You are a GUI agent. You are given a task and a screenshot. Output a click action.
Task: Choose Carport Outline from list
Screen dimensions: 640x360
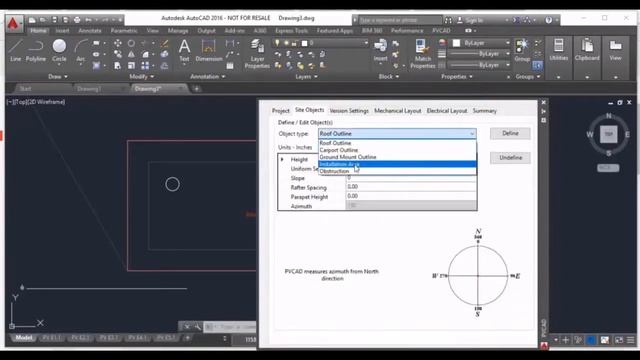click(x=397, y=150)
